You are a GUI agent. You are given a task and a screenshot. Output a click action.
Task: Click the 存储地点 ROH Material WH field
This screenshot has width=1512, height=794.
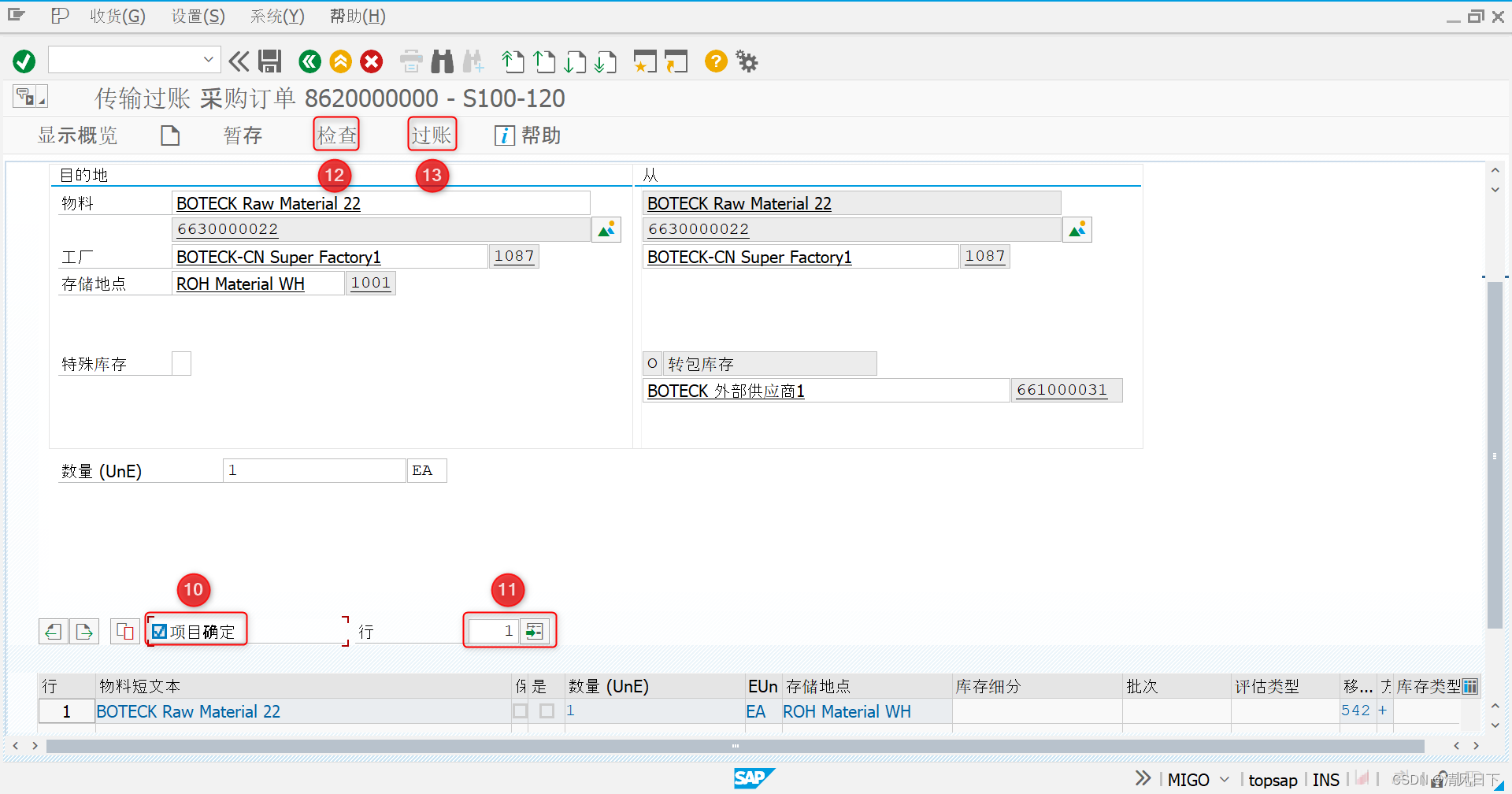[258, 284]
